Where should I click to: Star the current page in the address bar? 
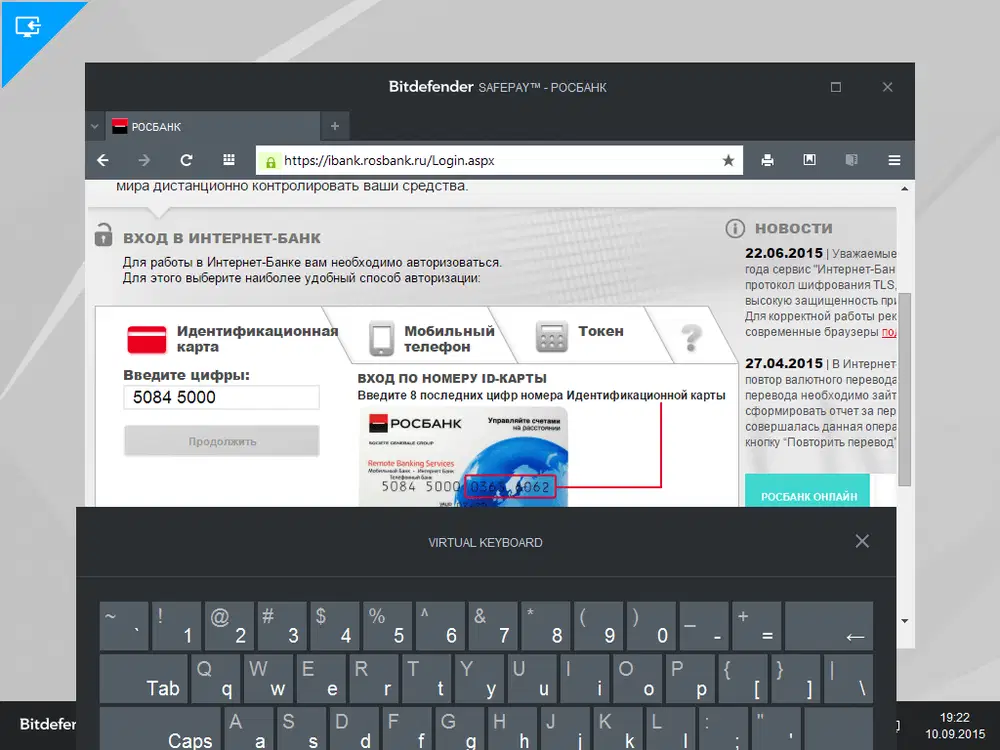729,160
